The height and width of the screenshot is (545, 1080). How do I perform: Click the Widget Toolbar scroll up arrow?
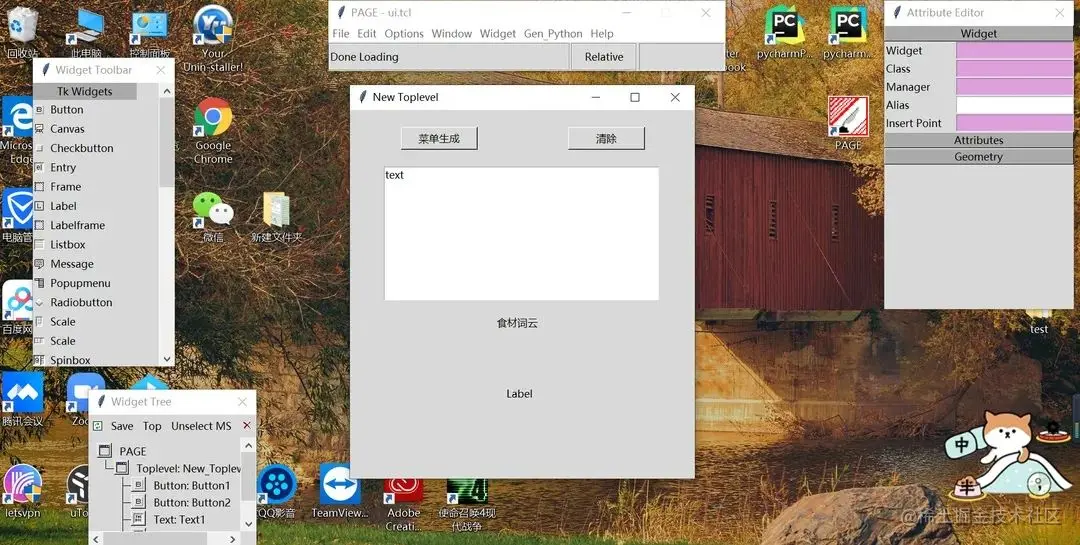[x=167, y=91]
